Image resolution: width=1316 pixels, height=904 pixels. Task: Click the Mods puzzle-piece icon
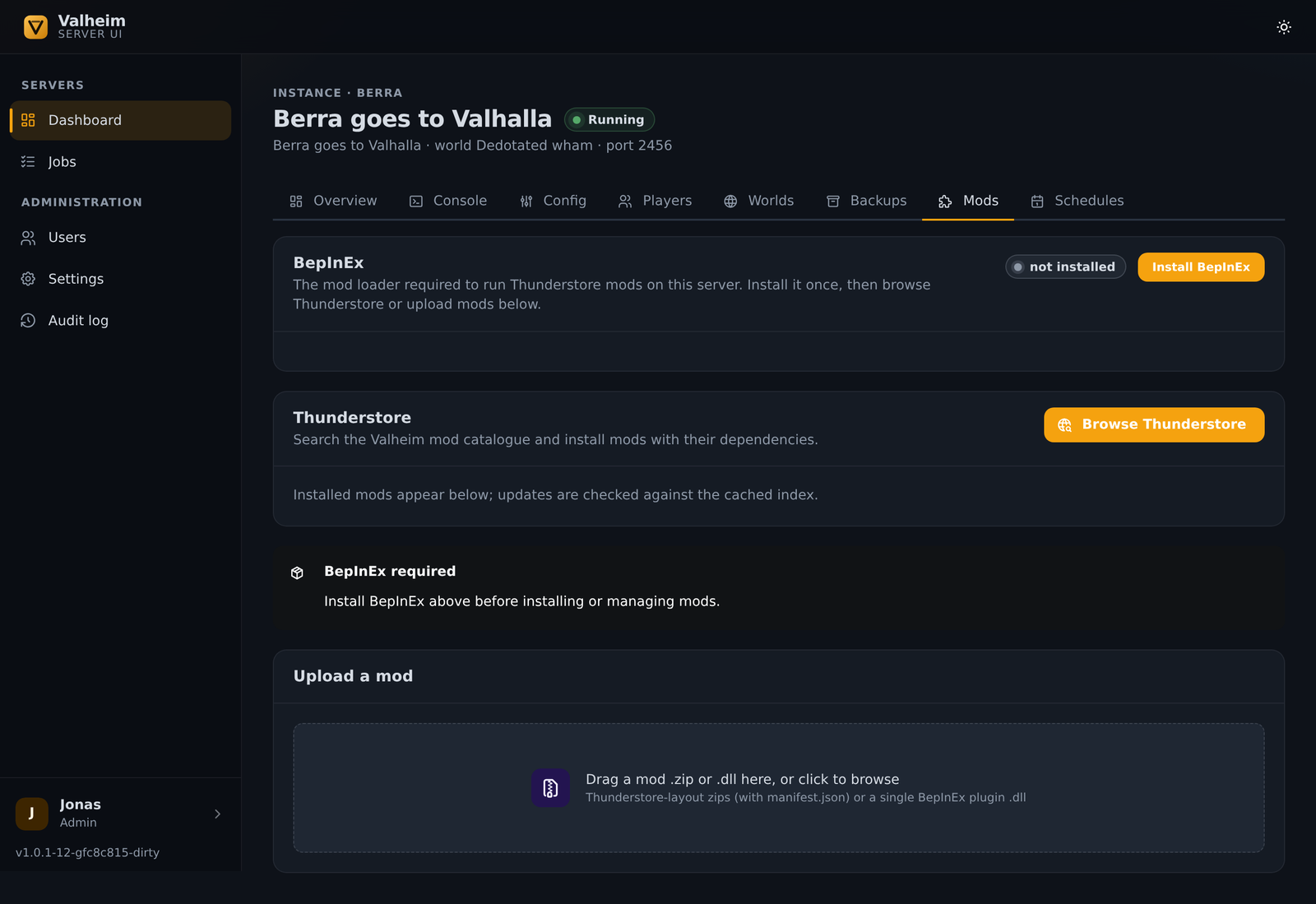pos(945,202)
